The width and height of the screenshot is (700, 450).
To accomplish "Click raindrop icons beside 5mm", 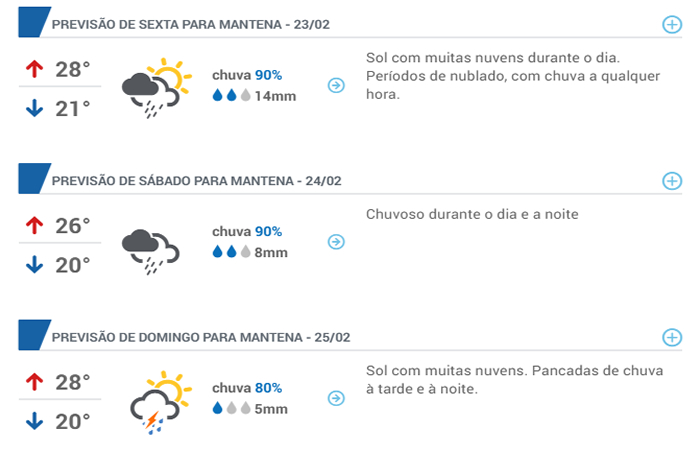I will pos(231,408).
